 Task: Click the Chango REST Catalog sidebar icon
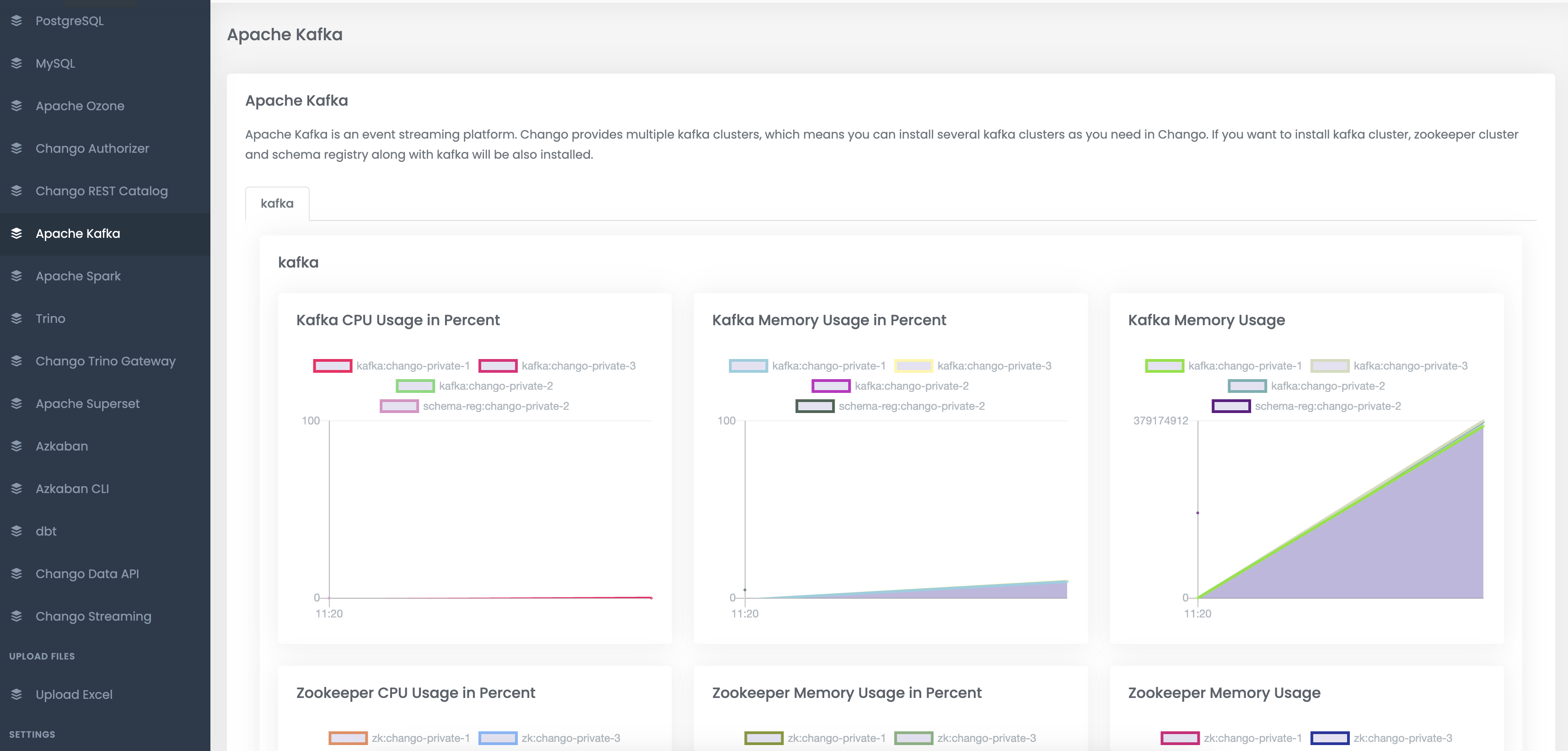pos(16,191)
